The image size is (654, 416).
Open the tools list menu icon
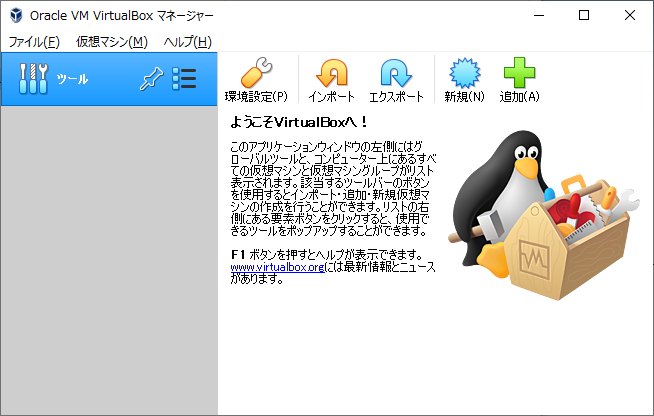pyautogui.click(x=184, y=79)
